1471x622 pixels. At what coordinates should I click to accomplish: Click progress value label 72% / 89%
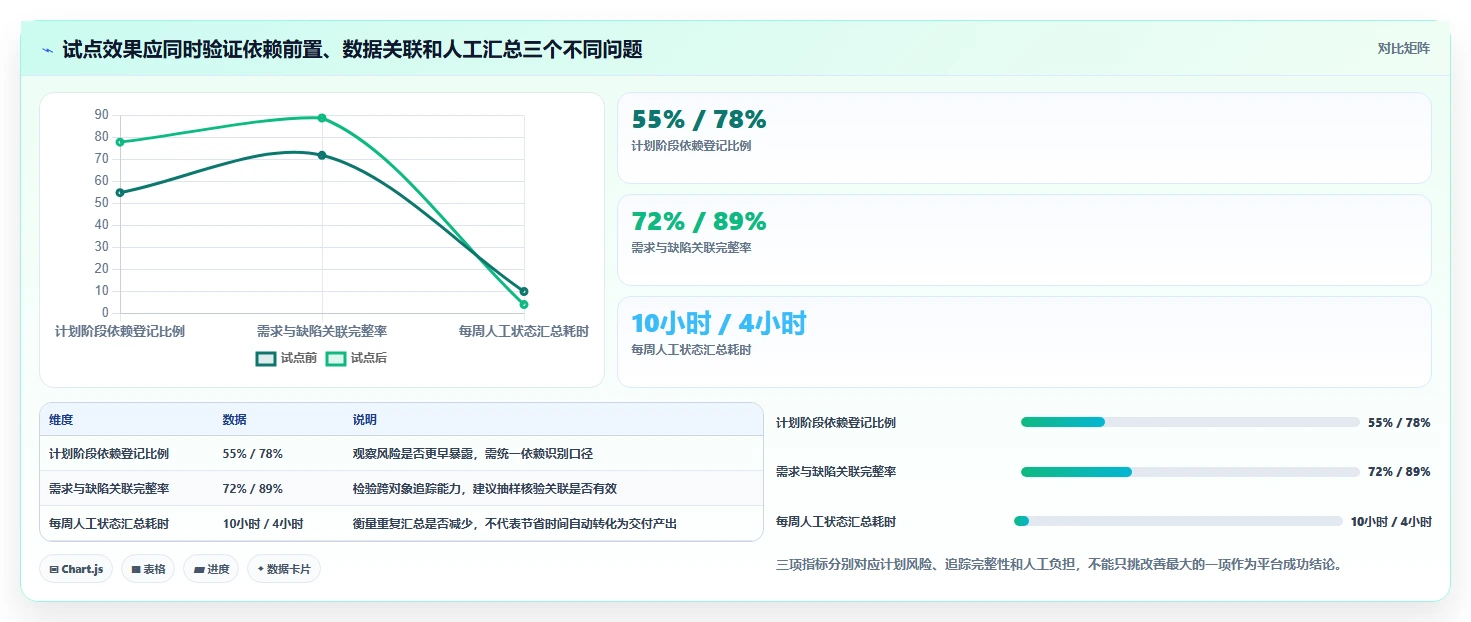[1399, 472]
